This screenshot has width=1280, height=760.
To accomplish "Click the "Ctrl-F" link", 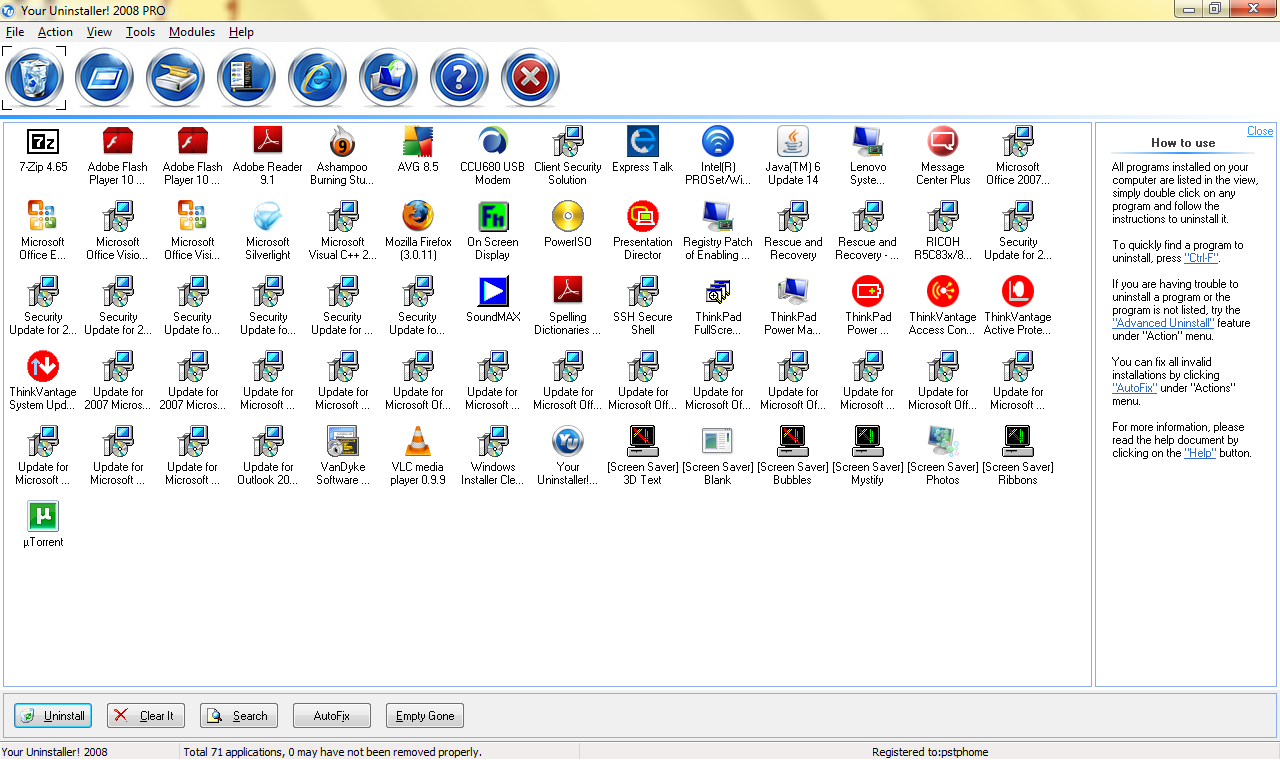I will [1201, 258].
